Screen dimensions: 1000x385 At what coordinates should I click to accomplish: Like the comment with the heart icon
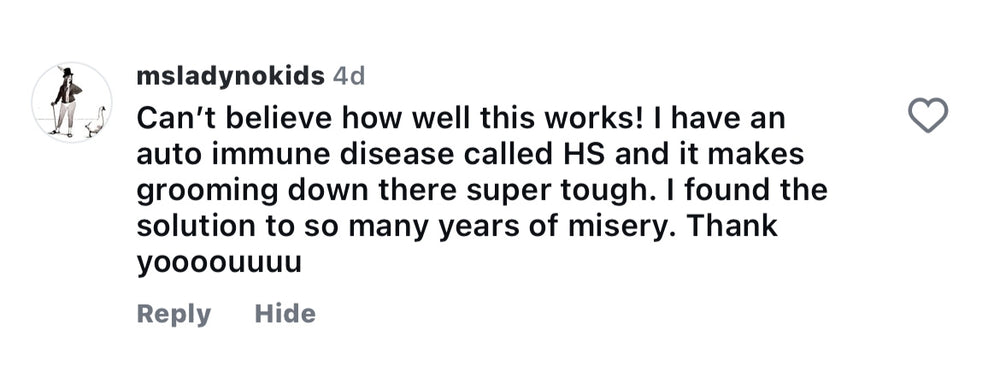tap(927, 116)
